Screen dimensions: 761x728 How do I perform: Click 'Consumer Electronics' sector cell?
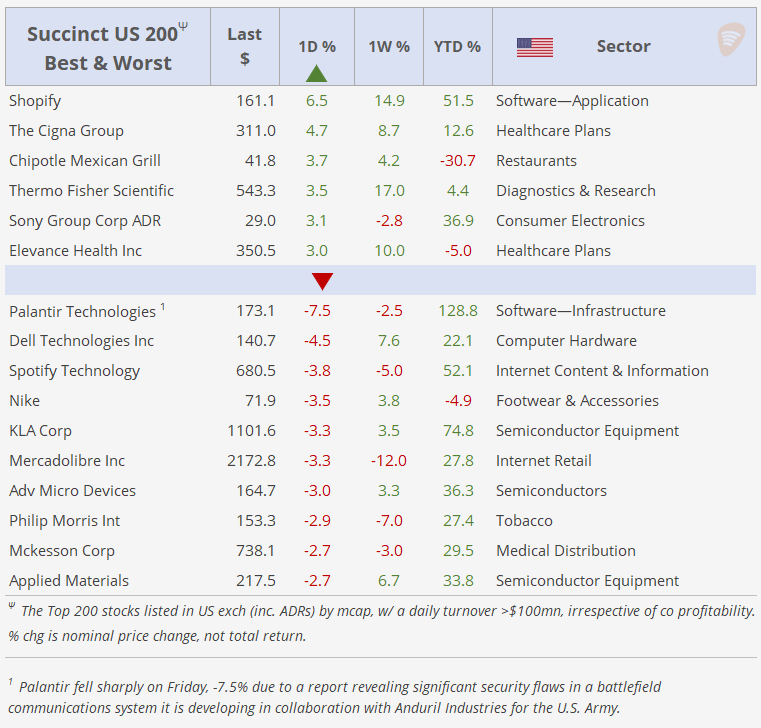pyautogui.click(x=570, y=221)
